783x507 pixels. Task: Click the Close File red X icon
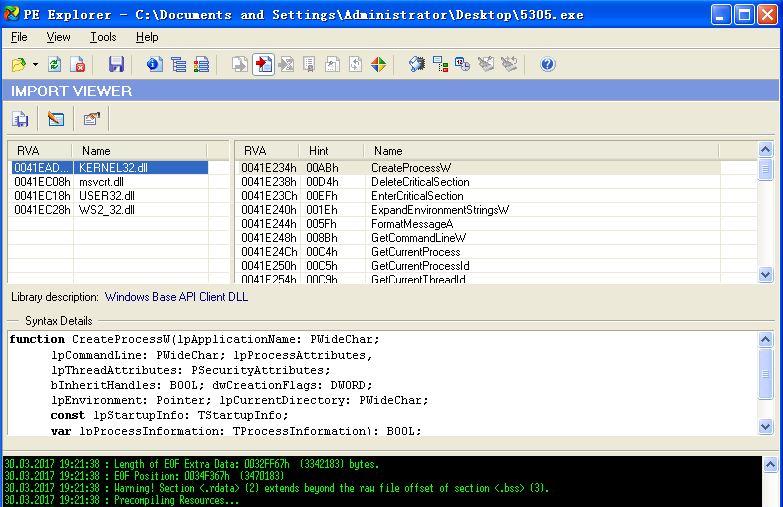click(78, 64)
